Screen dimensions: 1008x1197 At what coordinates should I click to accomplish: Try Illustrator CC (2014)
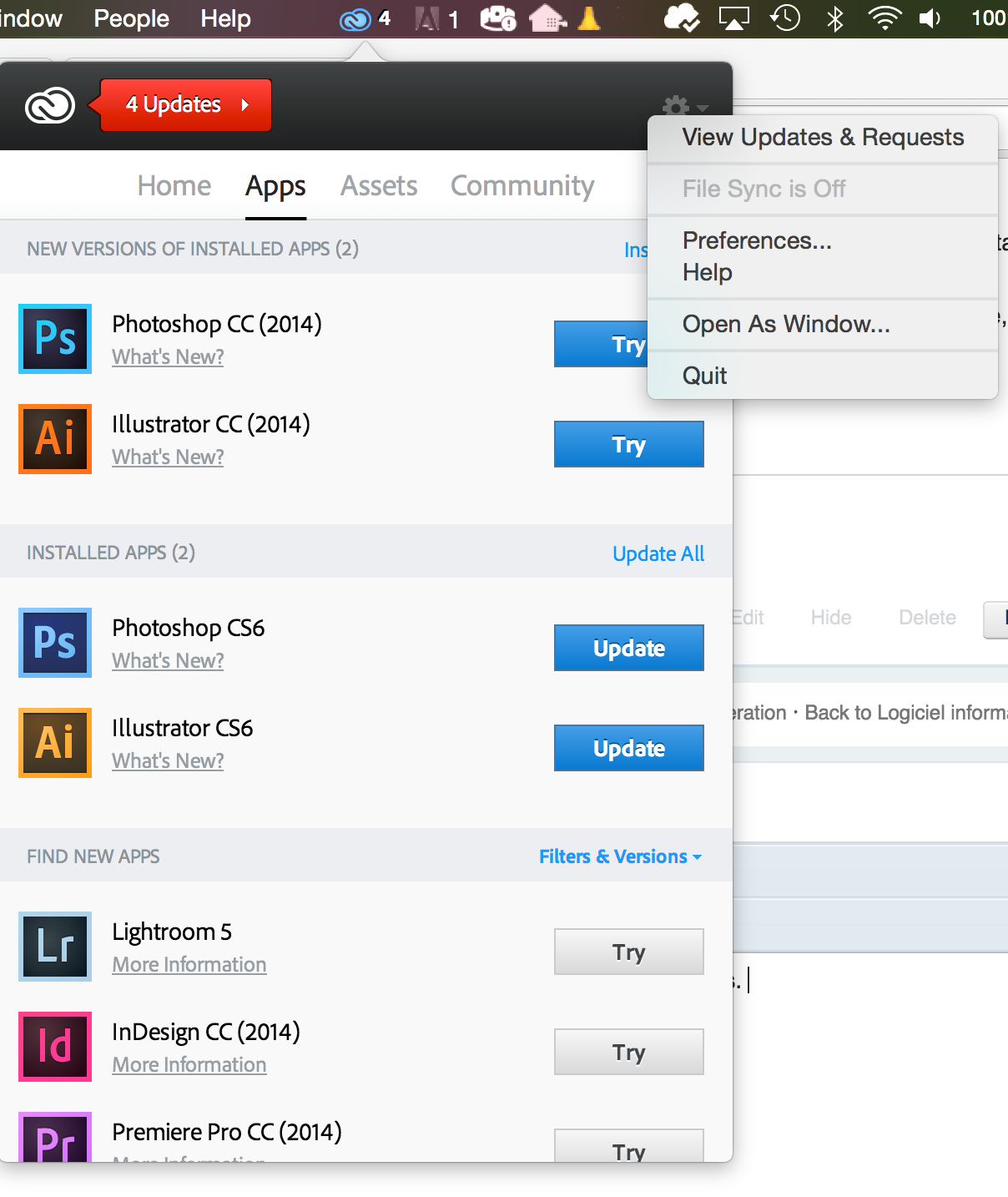pyautogui.click(x=629, y=444)
